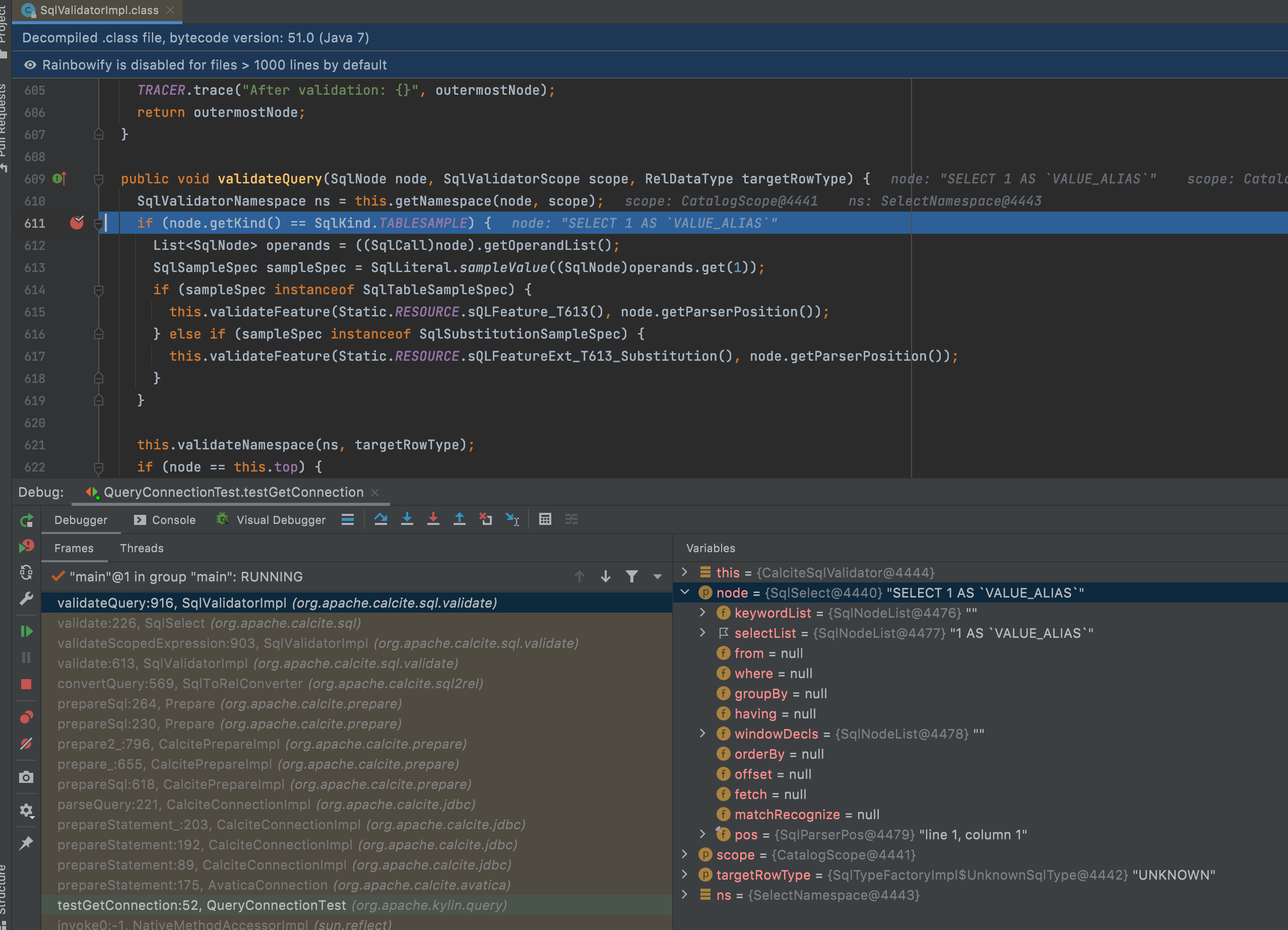
Task: Click the Drop Frame icon
Action: coord(486,519)
